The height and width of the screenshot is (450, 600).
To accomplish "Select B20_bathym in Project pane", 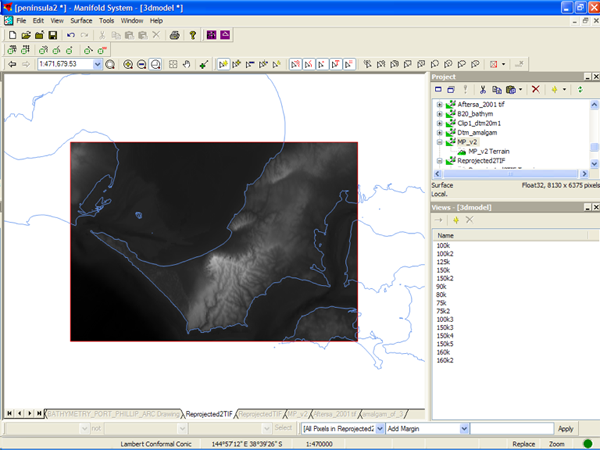I will (x=476, y=113).
